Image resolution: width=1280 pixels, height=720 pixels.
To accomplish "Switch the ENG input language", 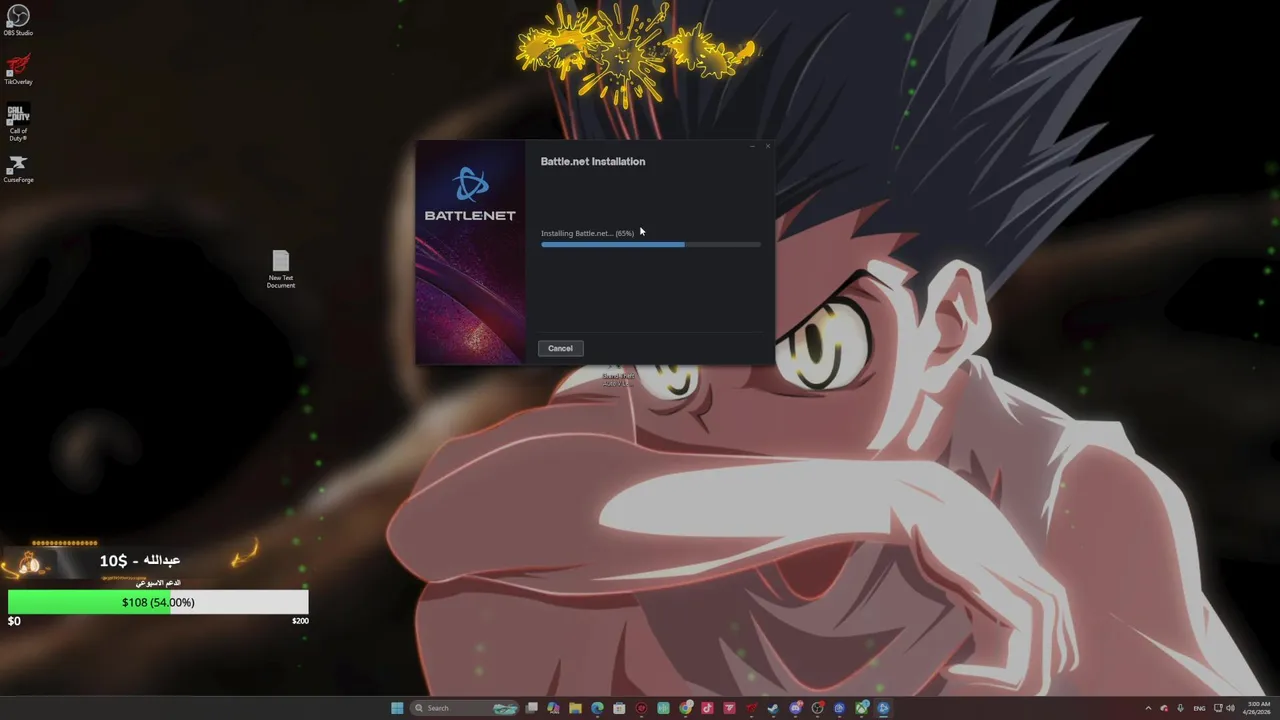I will pos(1199,708).
